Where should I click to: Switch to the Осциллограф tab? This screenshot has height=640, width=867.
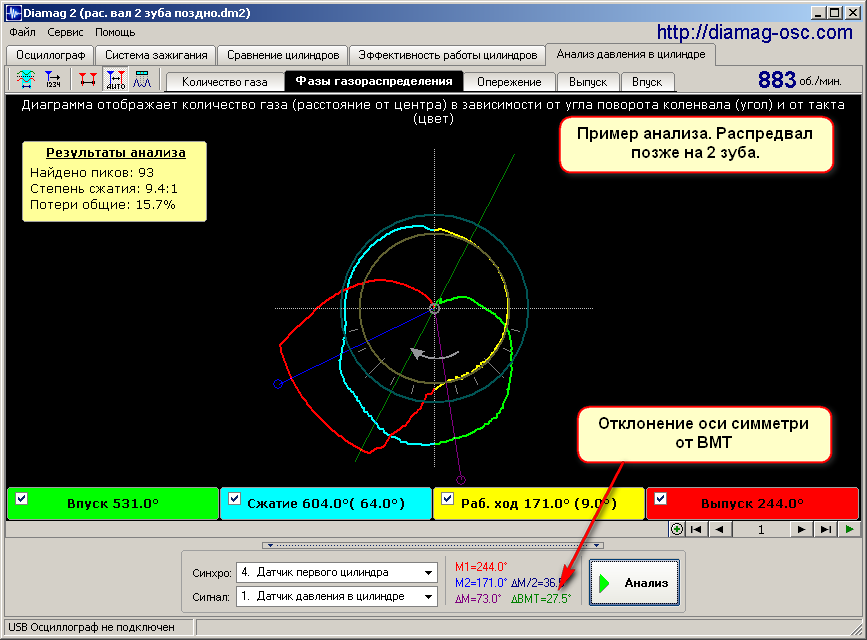(x=50, y=55)
